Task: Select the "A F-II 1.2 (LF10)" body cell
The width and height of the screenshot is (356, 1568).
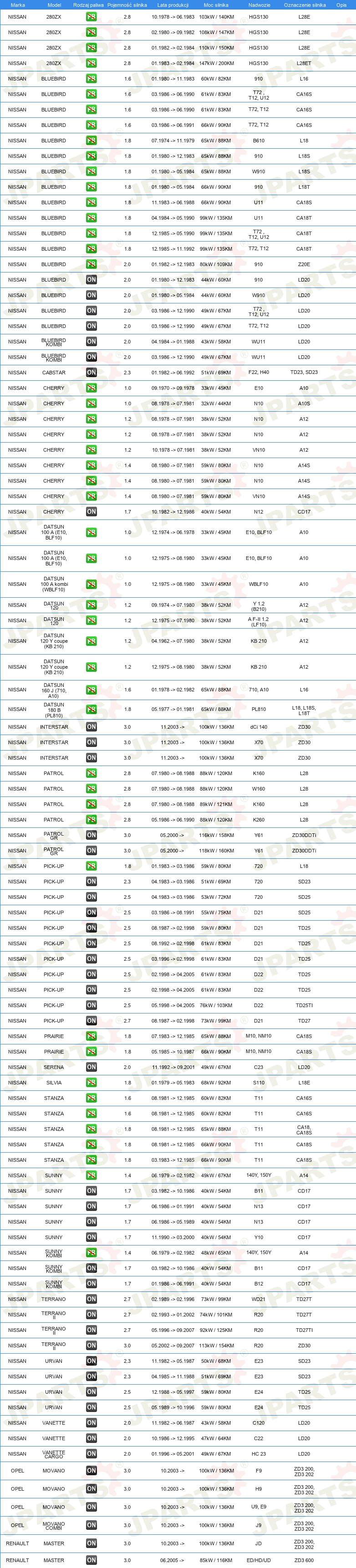Action: tap(259, 622)
